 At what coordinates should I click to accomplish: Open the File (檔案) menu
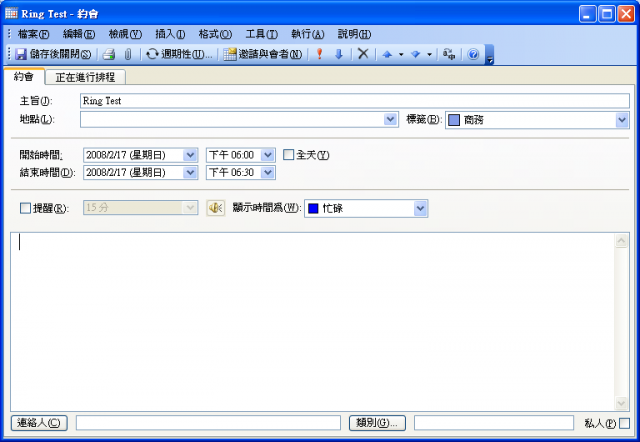[33, 34]
